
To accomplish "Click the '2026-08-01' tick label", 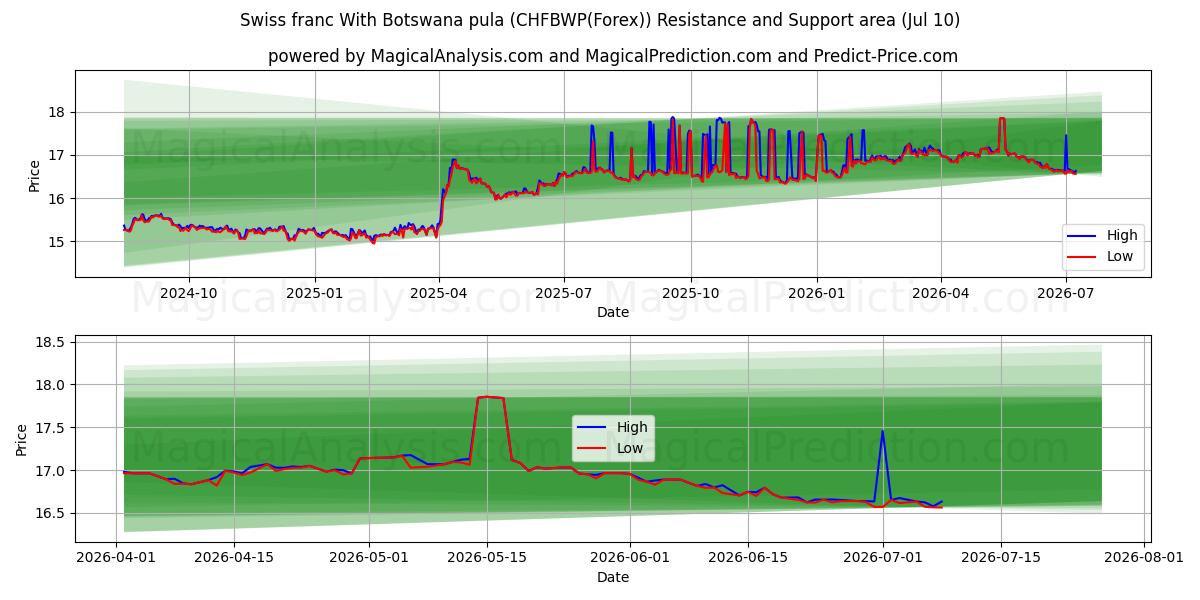I will tap(1144, 557).
